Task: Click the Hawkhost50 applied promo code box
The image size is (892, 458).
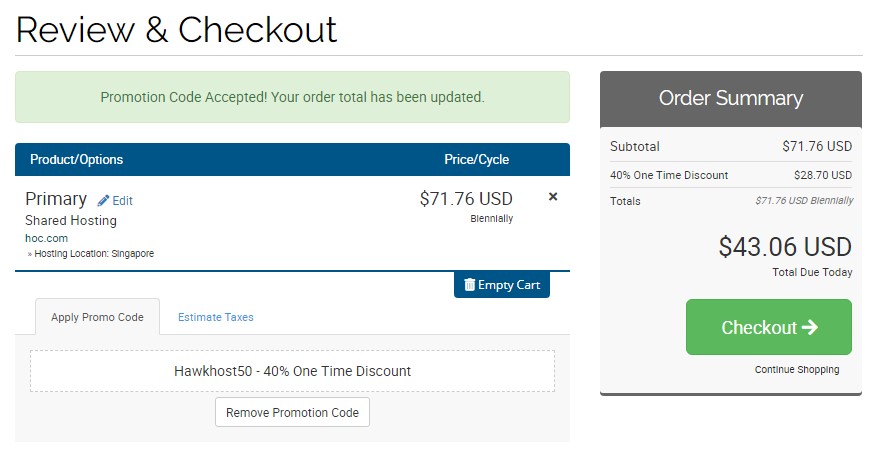Action: coord(292,371)
